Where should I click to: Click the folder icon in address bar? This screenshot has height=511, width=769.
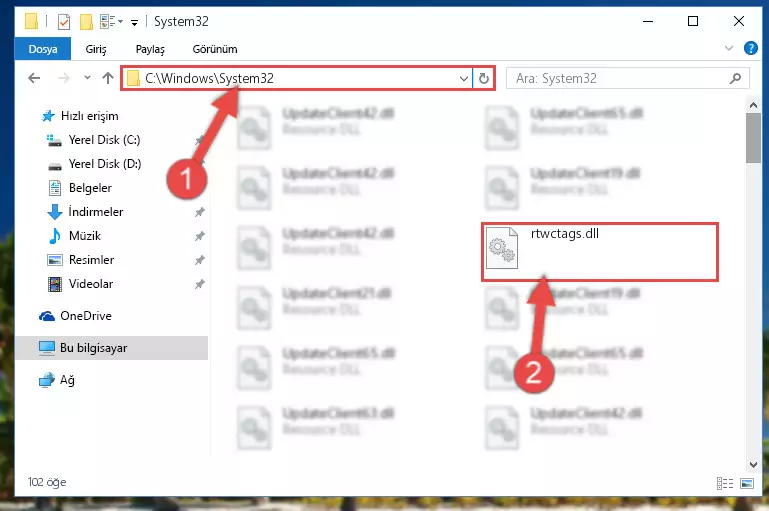click(x=133, y=78)
